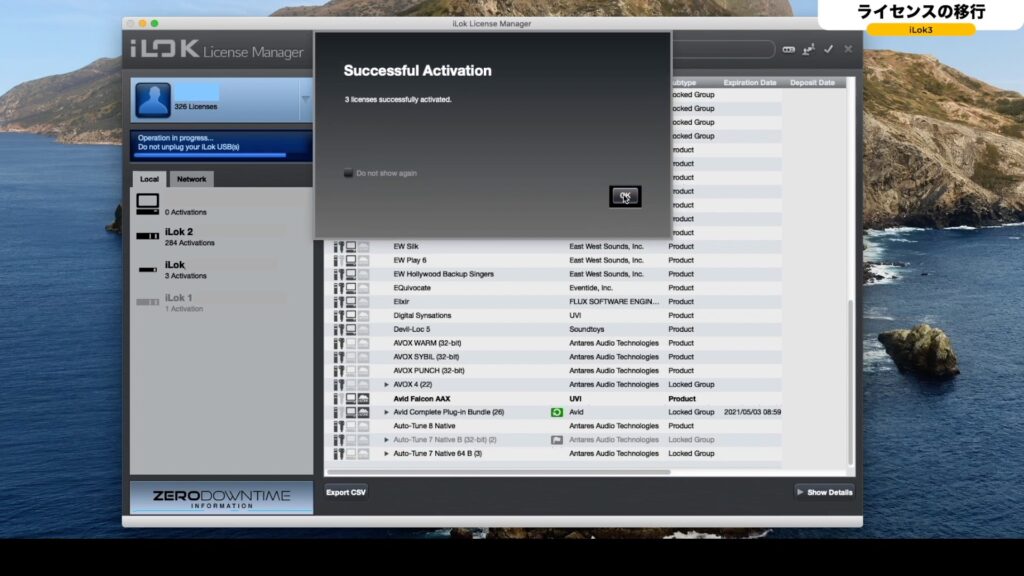Click the computer icon in the EW Silk row

351,246
